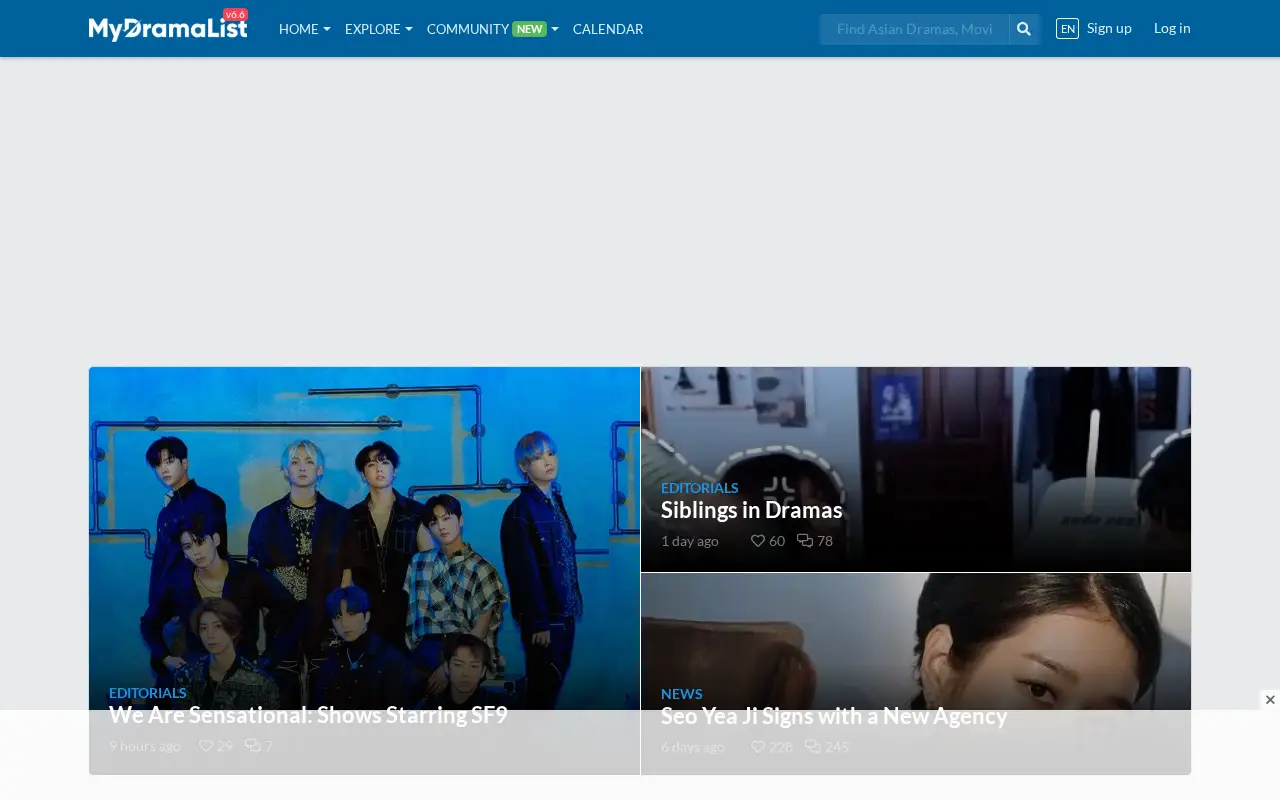Expand the EXPLORE dropdown menu

[379, 29]
